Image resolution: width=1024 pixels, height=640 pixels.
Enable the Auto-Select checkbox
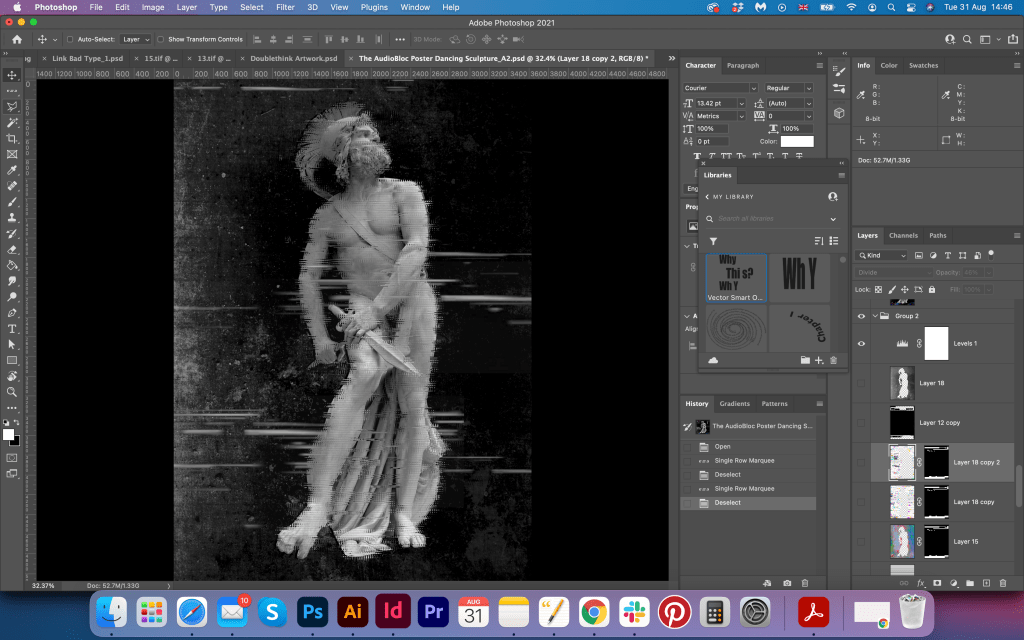(69, 39)
